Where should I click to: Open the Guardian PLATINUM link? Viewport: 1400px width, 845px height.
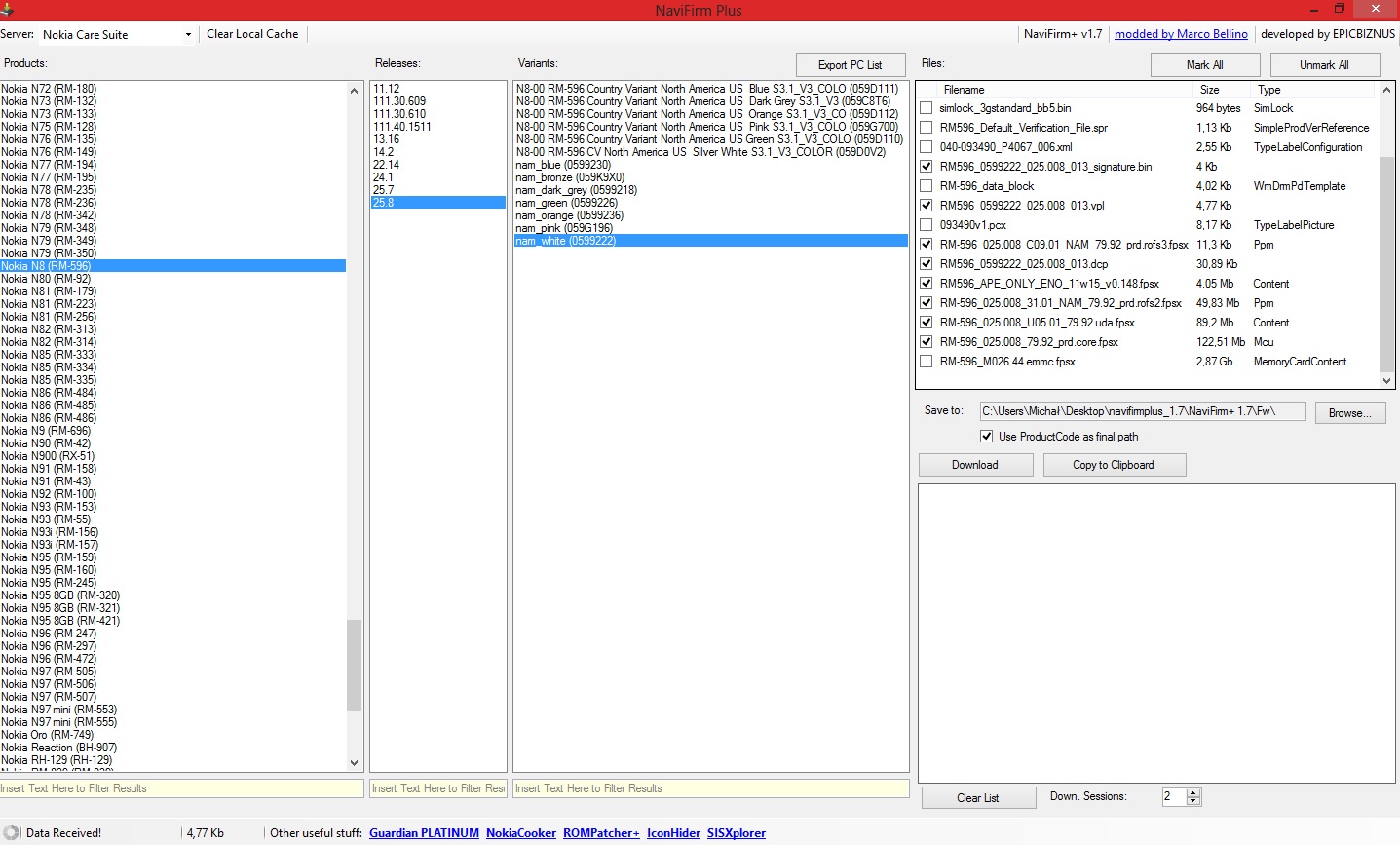[424, 833]
